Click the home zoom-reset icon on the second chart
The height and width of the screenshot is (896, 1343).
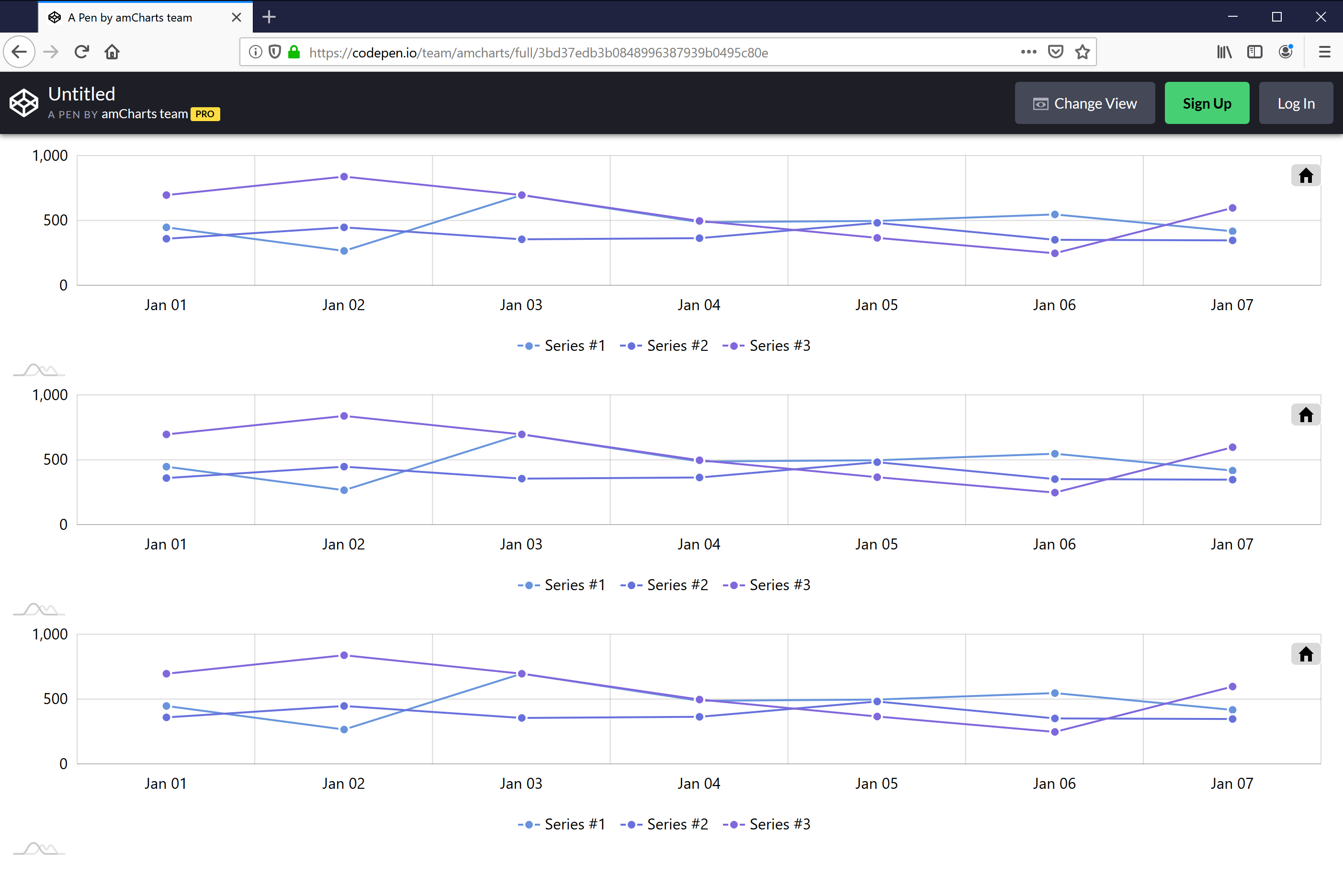(x=1306, y=414)
